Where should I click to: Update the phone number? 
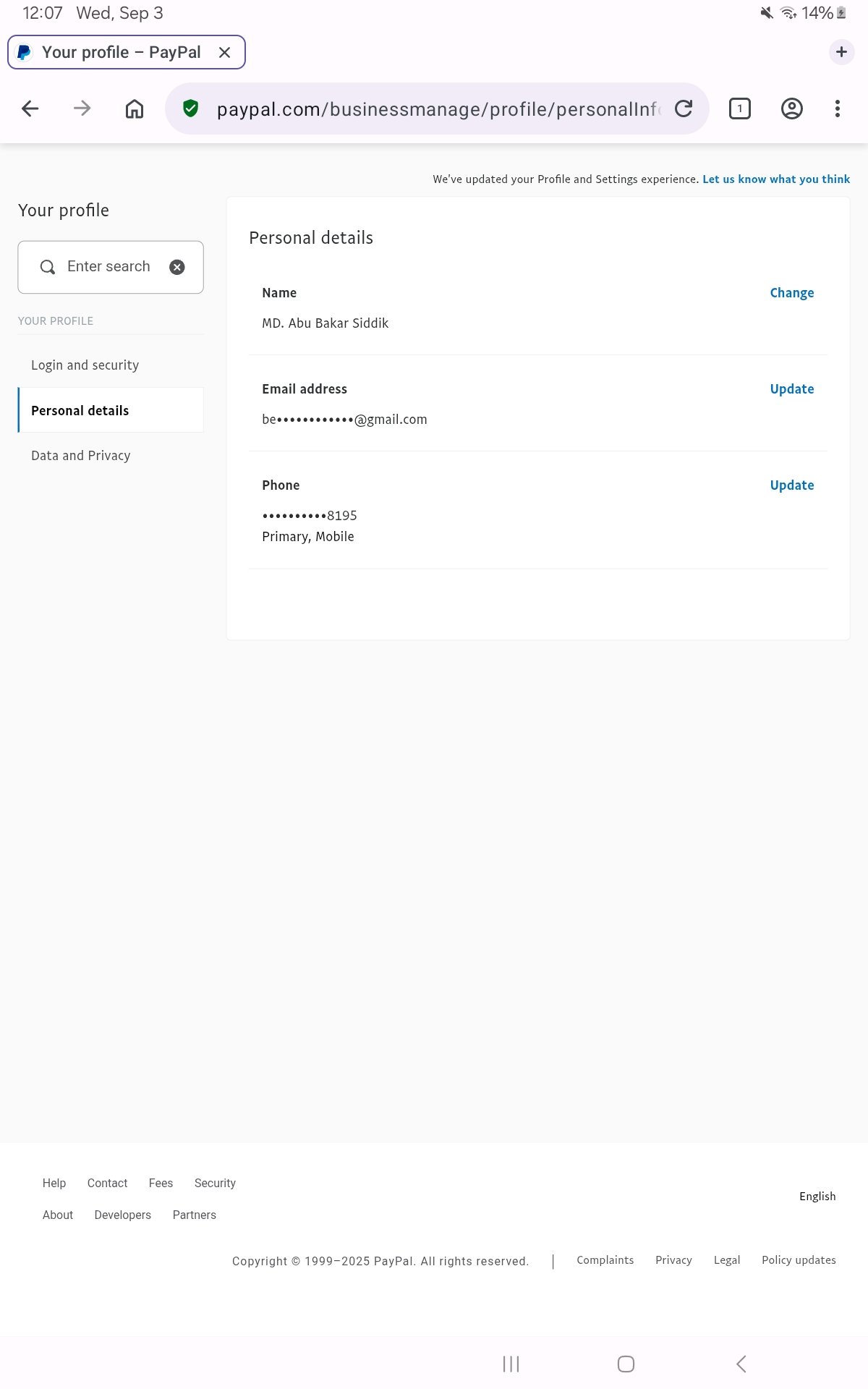coord(791,485)
